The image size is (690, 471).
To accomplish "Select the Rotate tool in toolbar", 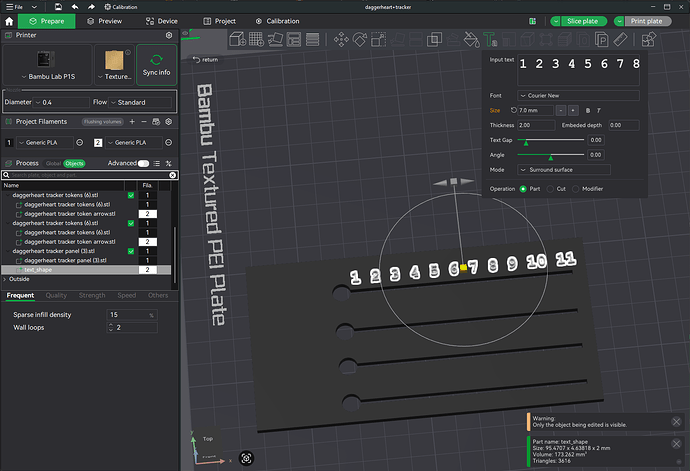I will click(x=360, y=40).
